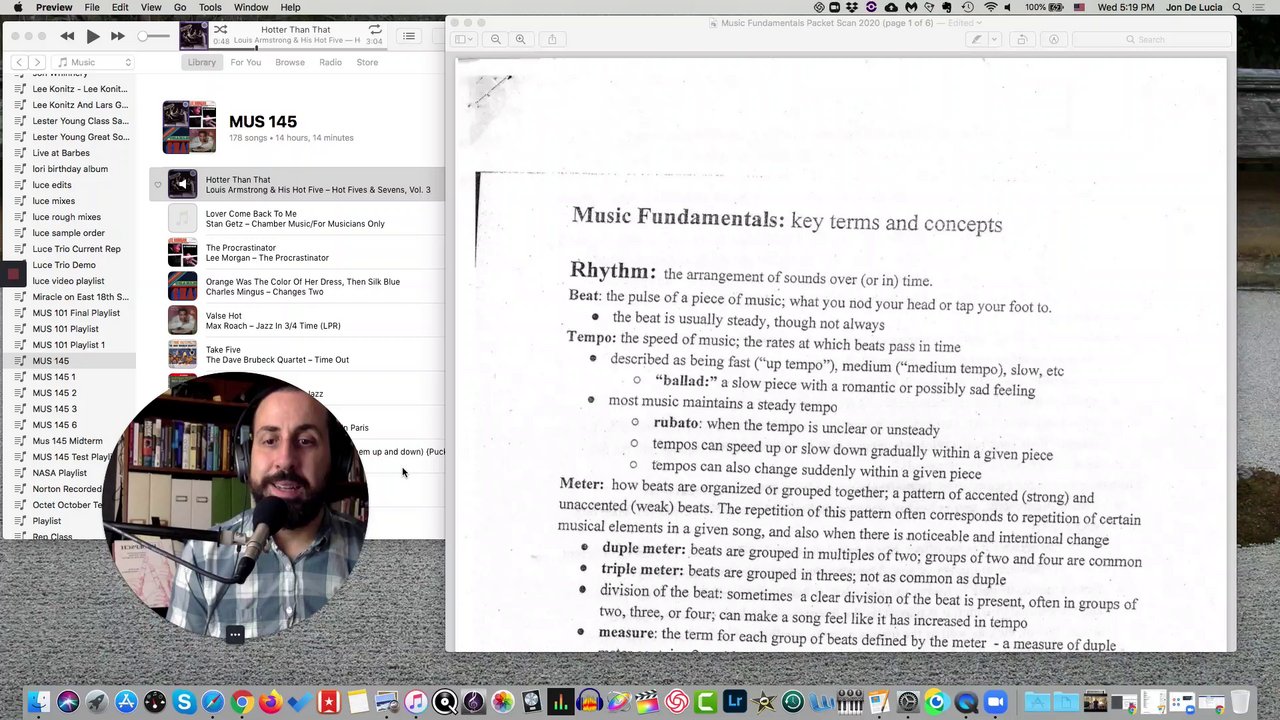The width and height of the screenshot is (1280, 720).
Task: Click the Preview search field
Action: coord(1151,39)
